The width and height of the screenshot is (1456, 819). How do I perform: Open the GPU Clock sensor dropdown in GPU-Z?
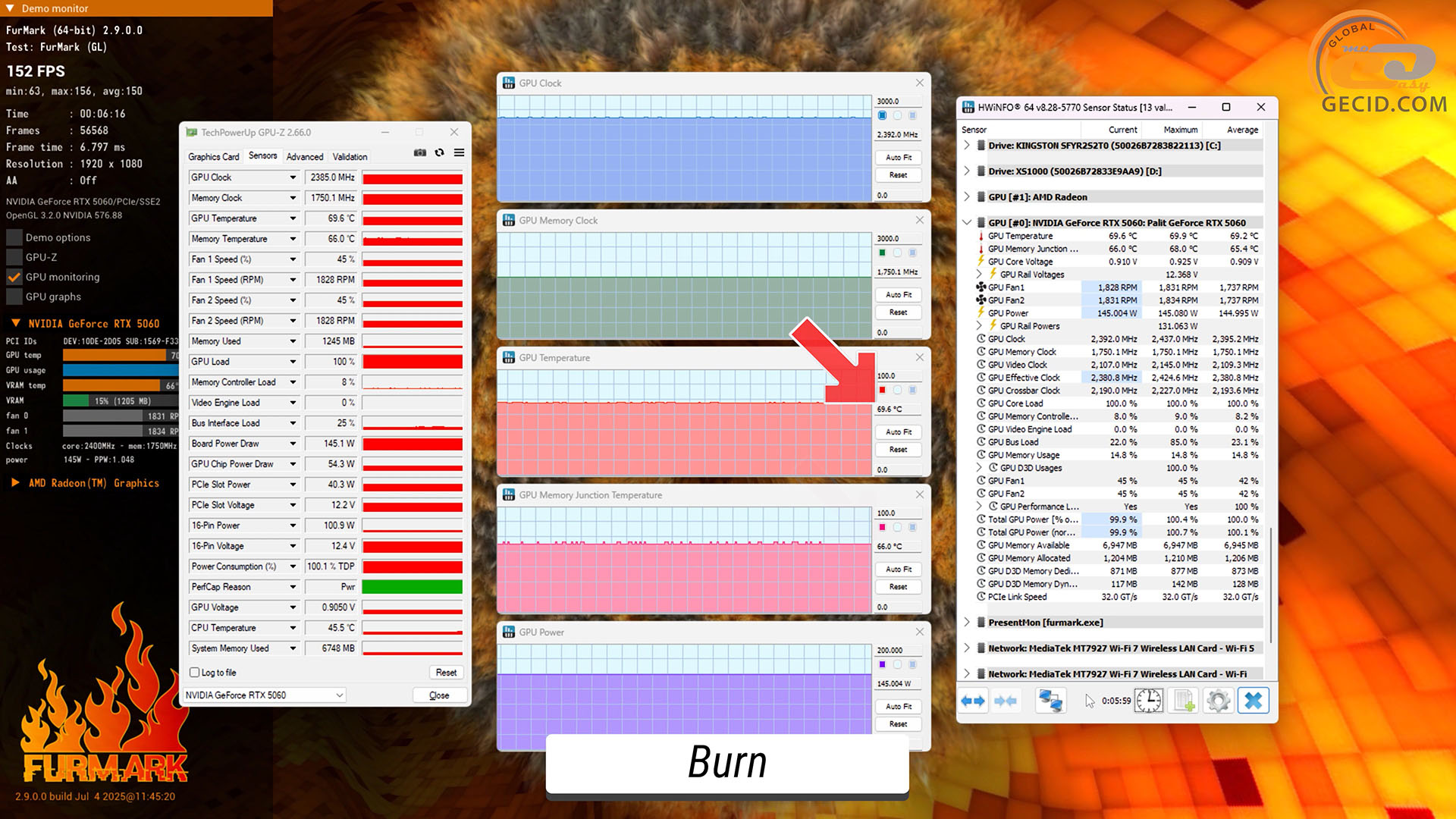click(x=293, y=177)
